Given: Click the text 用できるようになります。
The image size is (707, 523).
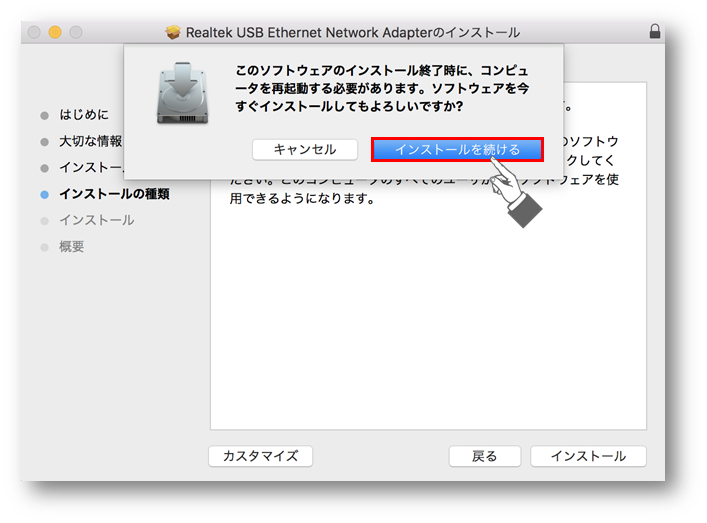Looking at the screenshot, I should click(x=302, y=198).
